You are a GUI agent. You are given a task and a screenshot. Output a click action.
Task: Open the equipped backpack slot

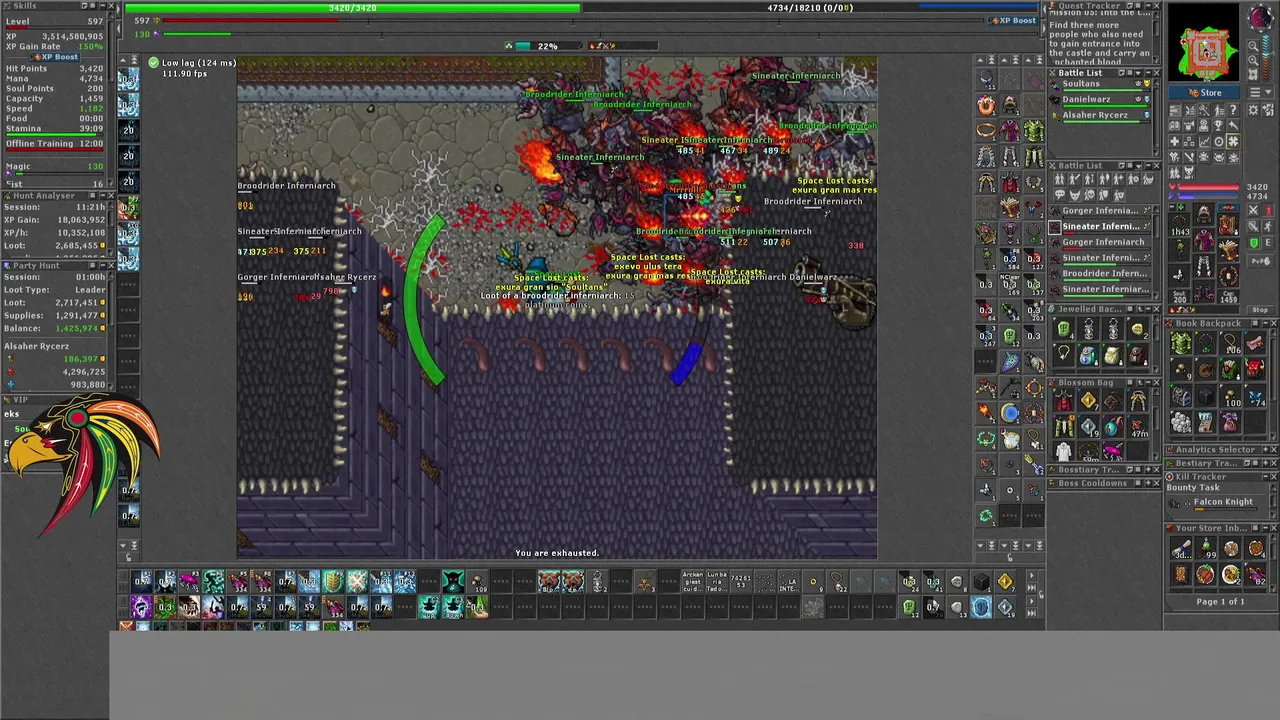[x=1228, y=224]
